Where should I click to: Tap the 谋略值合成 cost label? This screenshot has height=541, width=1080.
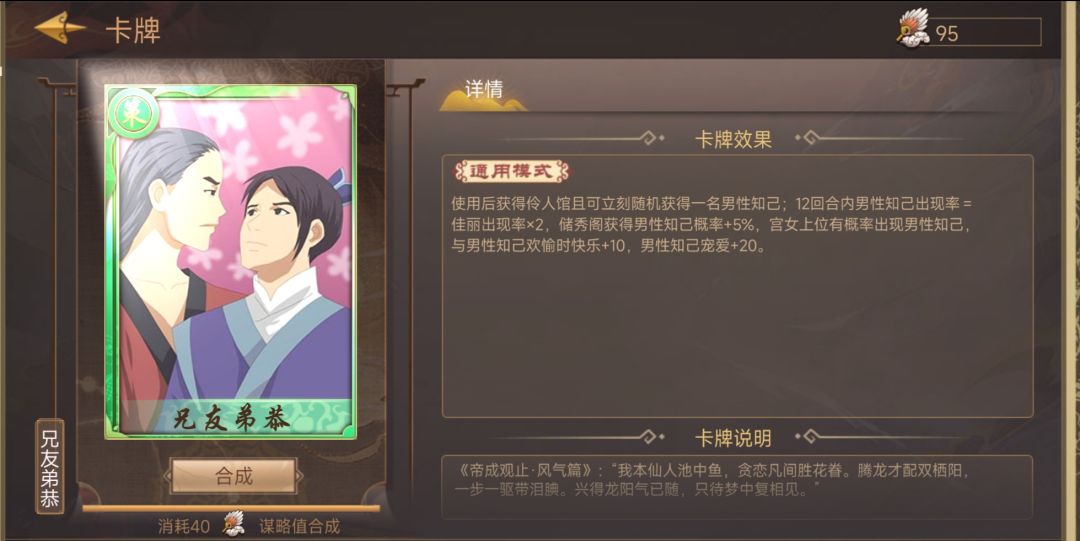tap(300, 527)
